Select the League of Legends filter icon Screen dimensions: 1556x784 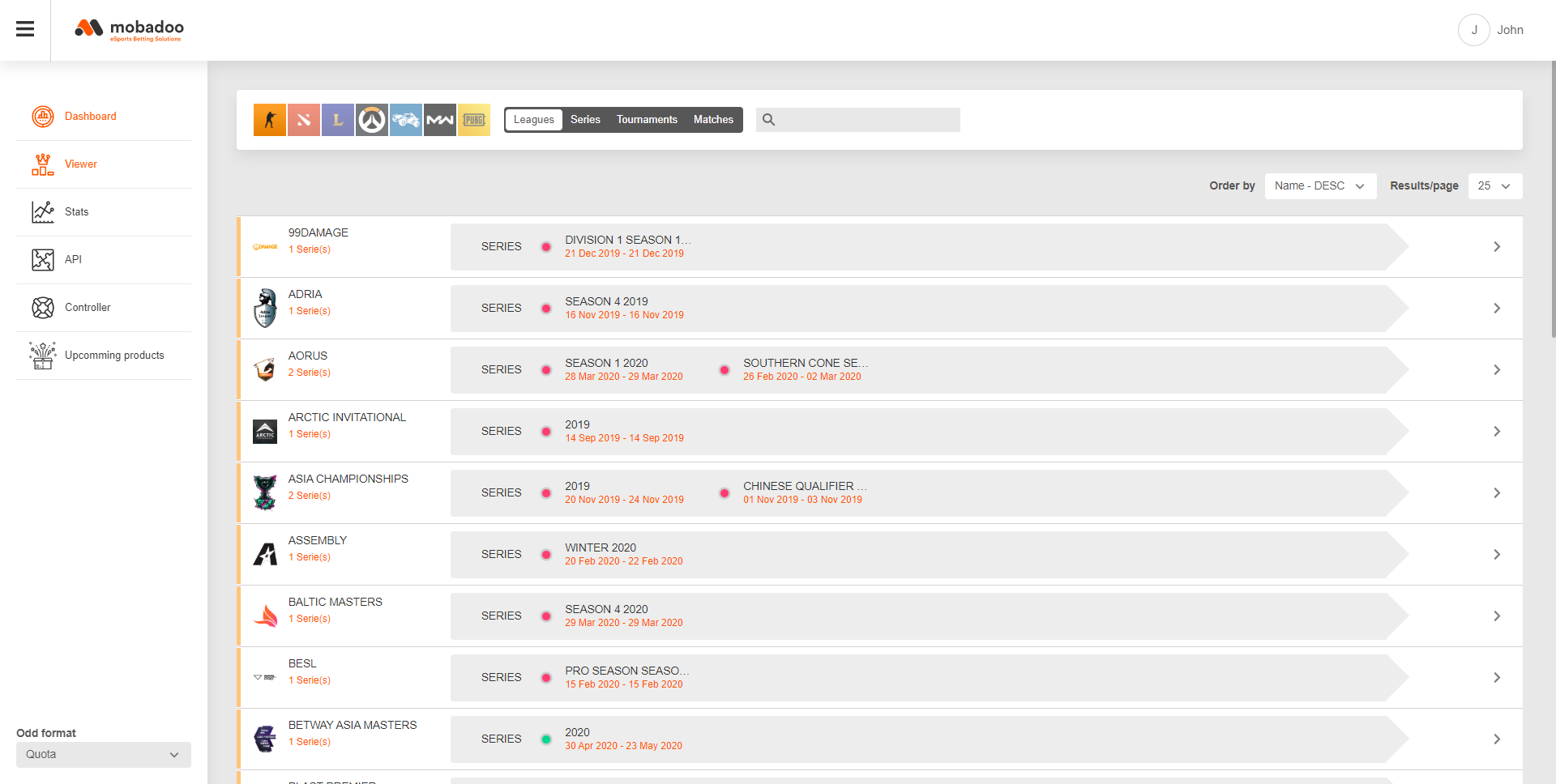[x=338, y=120]
